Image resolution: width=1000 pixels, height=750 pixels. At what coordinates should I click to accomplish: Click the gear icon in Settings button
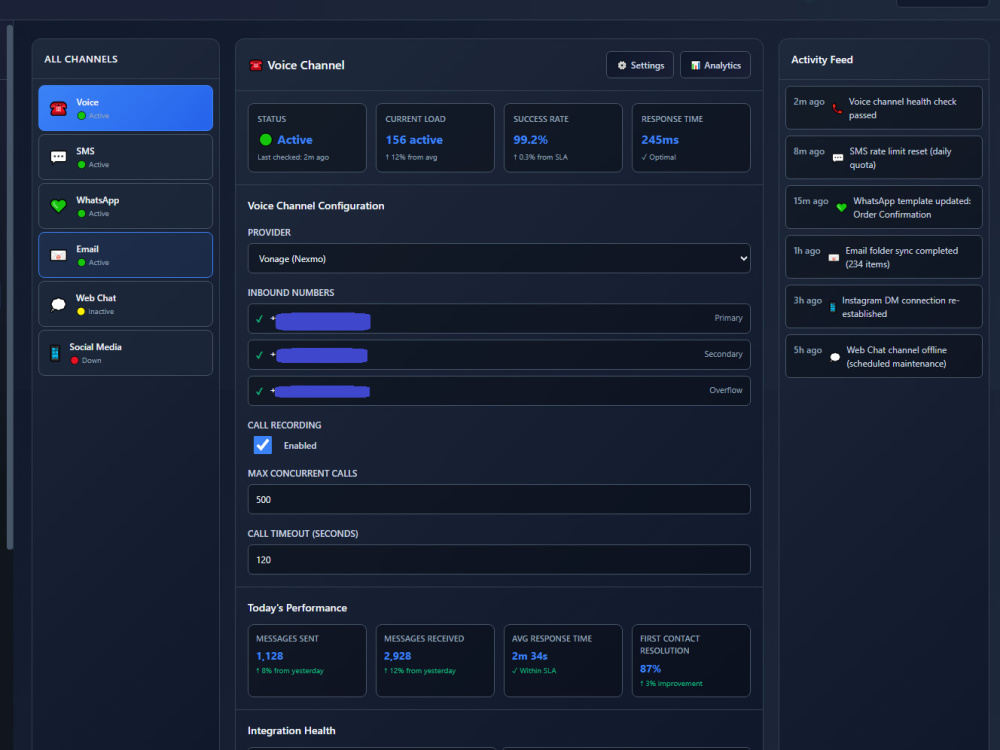622,65
